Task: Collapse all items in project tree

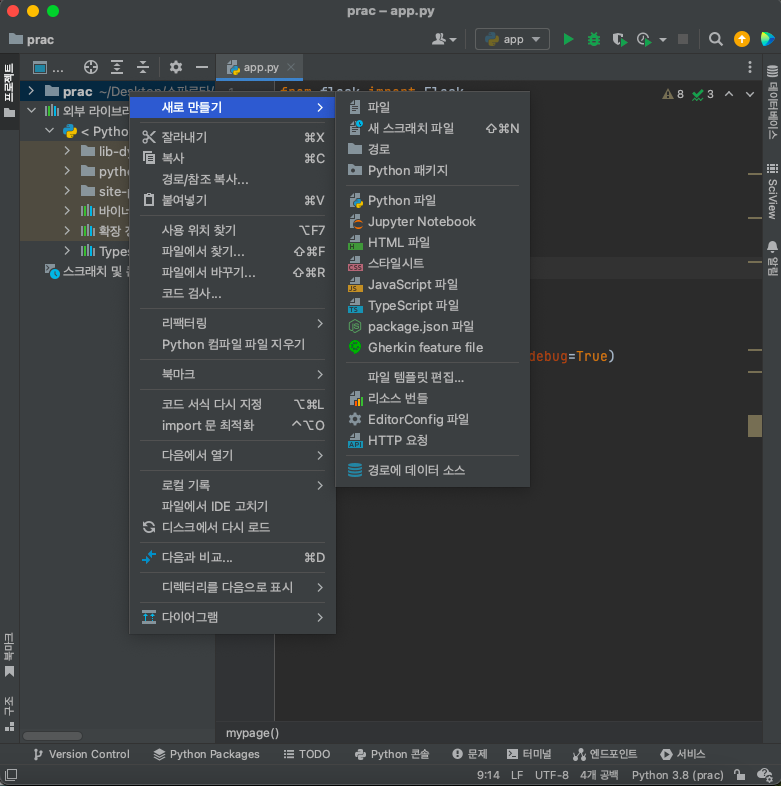Action: [143, 67]
